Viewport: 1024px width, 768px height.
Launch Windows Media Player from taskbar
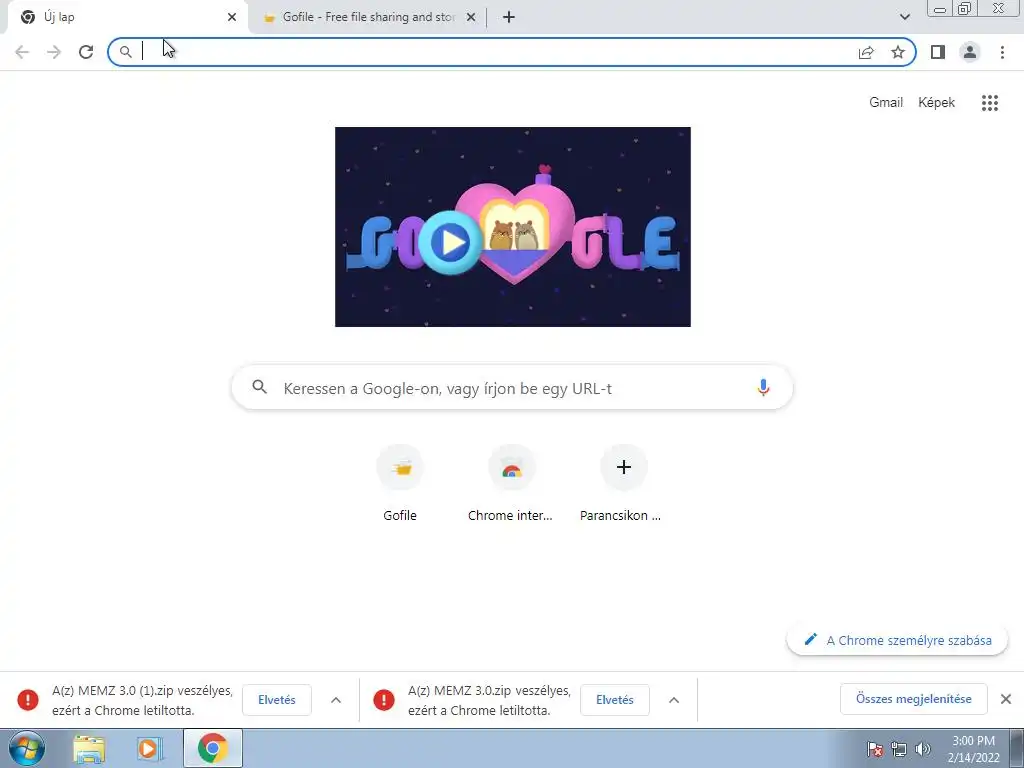click(x=150, y=749)
